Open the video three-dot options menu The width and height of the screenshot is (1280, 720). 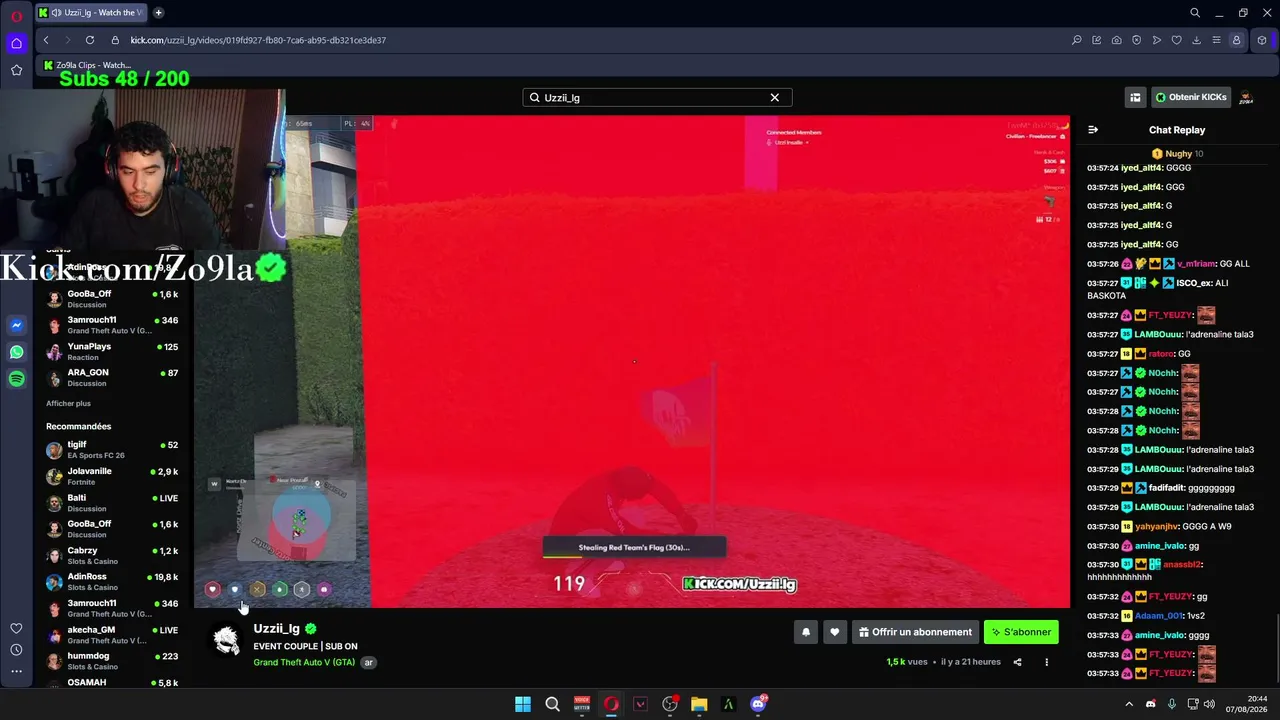1047,662
